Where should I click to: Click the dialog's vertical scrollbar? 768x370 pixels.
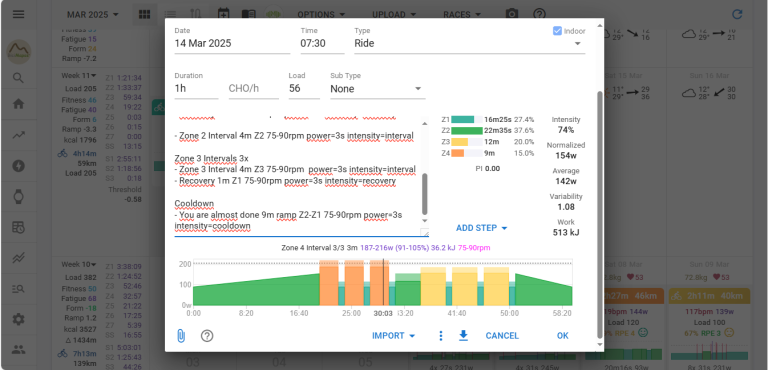600,215
